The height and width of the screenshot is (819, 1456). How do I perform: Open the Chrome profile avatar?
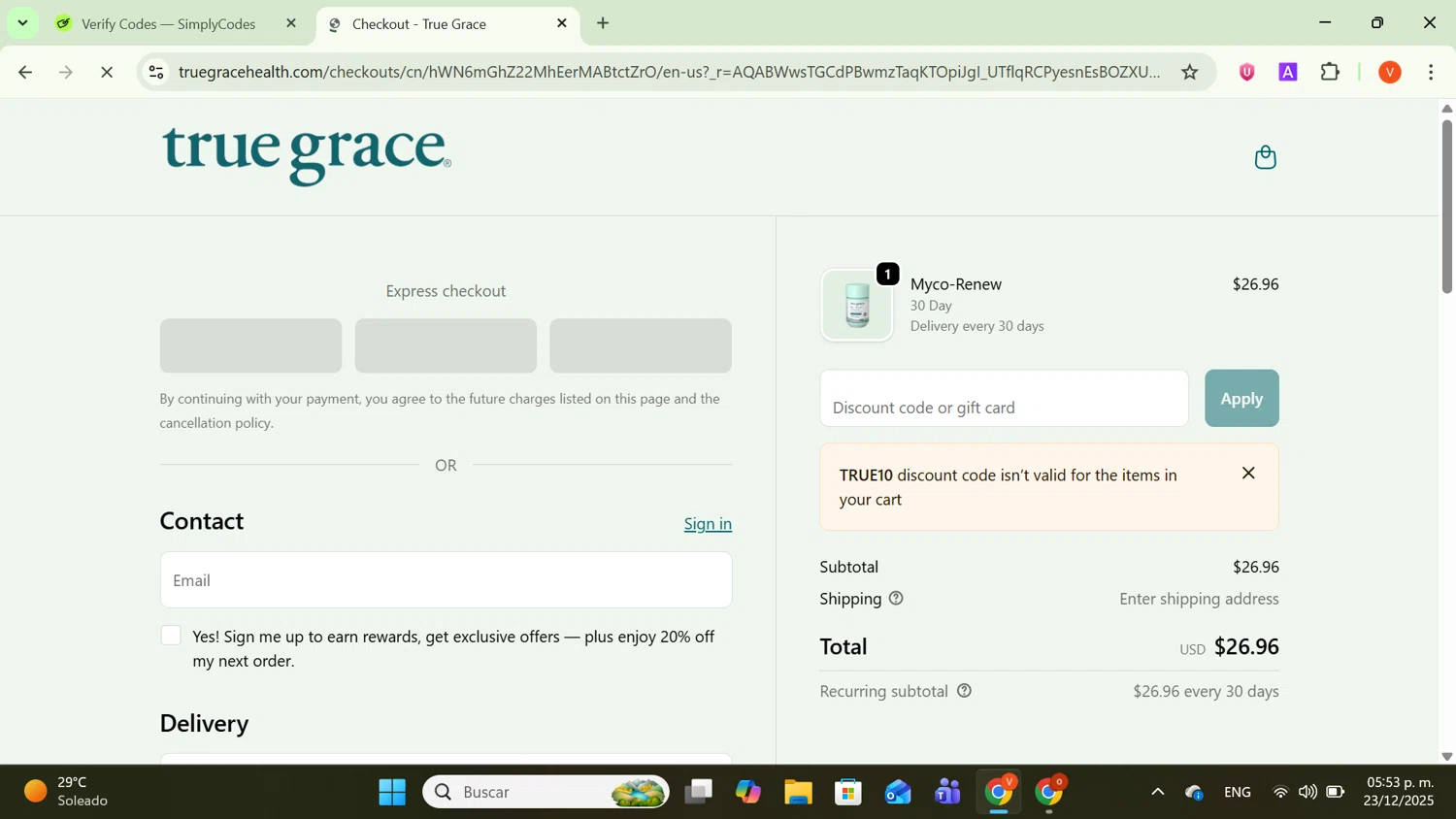click(x=1390, y=72)
